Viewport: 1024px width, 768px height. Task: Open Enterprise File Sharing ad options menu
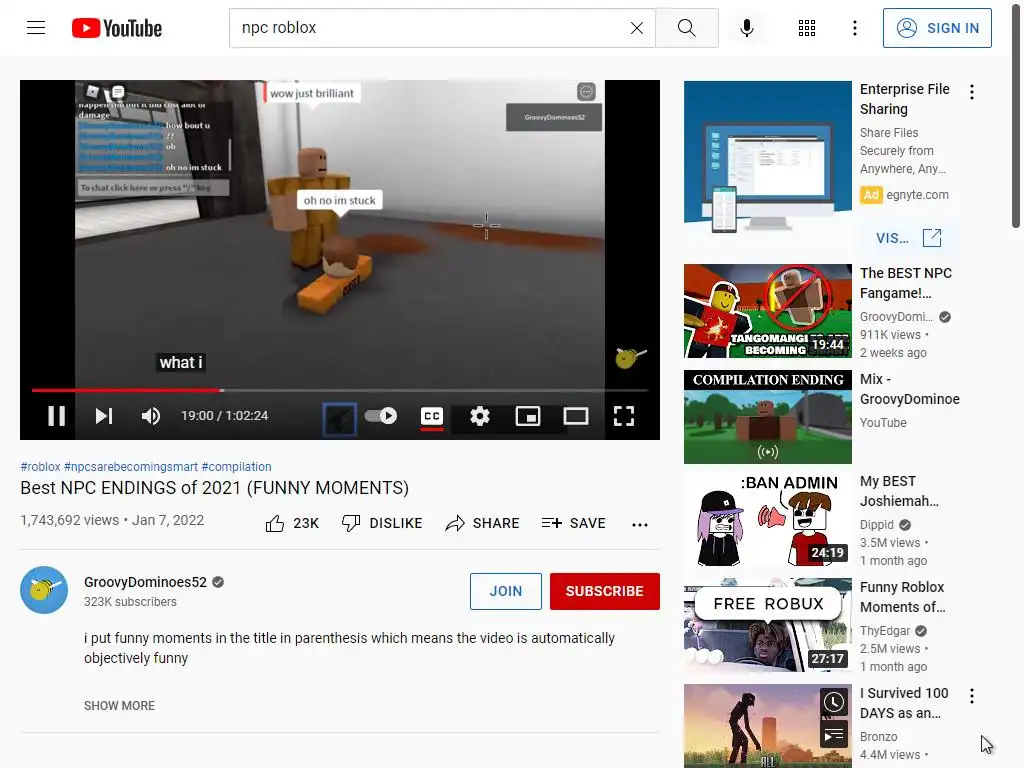[x=972, y=92]
